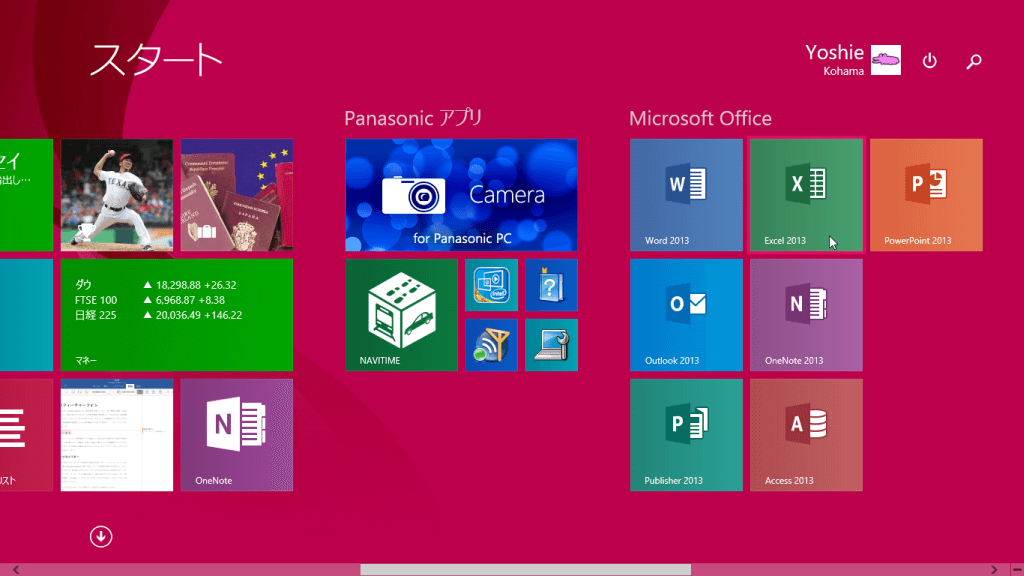Viewport: 1024px width, 576px height.
Task: Click the scrollbar left arrow
Action: [x=16, y=570]
